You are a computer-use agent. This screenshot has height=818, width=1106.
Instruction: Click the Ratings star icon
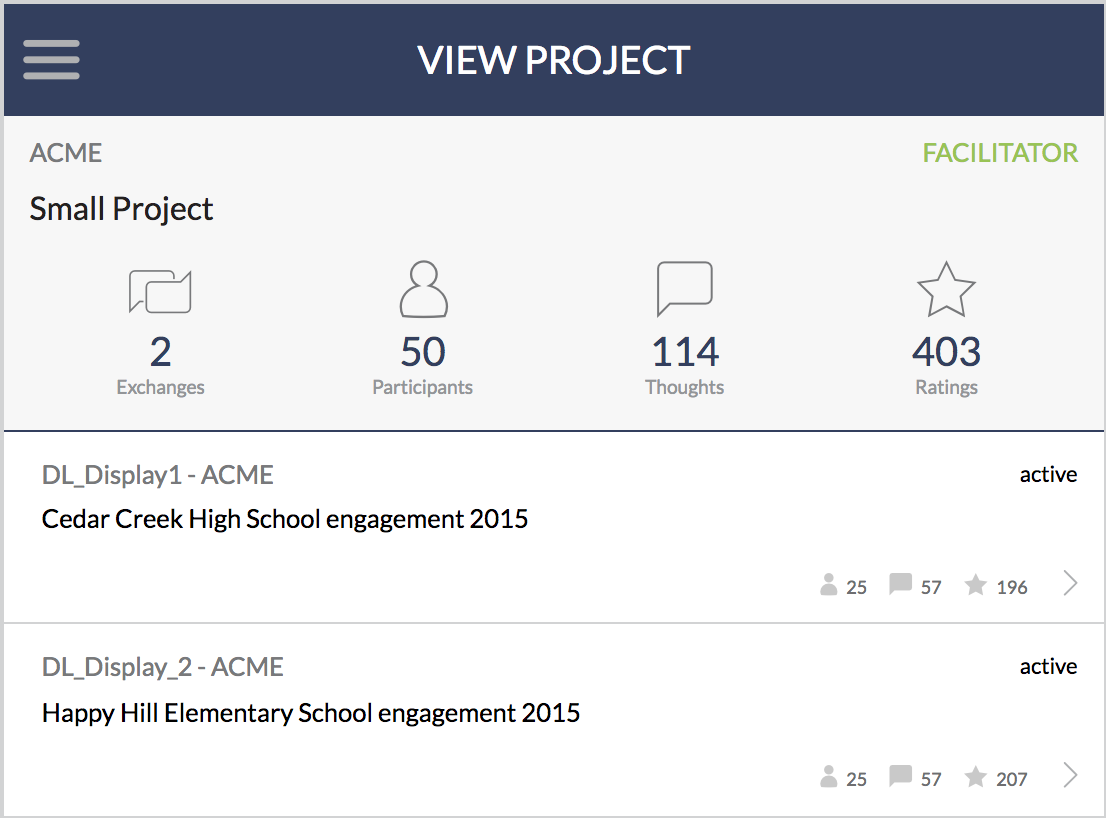(x=946, y=289)
